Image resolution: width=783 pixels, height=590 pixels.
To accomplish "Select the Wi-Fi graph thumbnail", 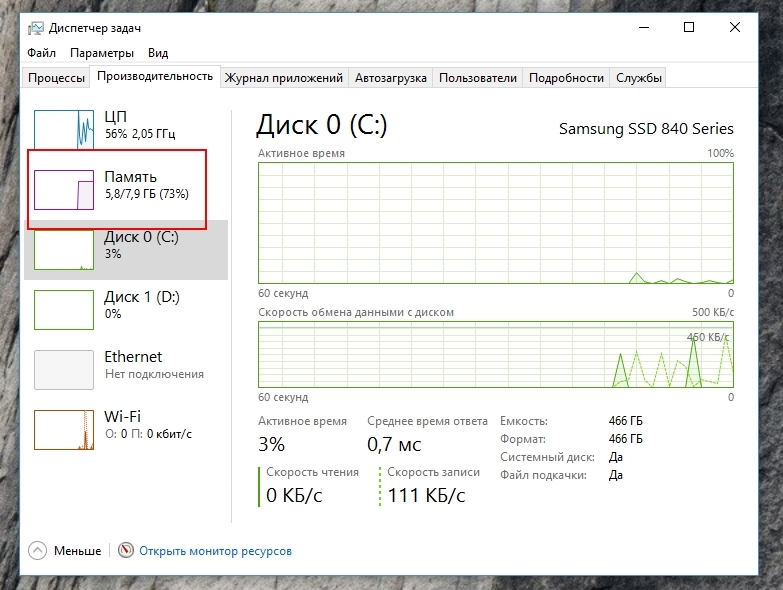I will [x=64, y=429].
